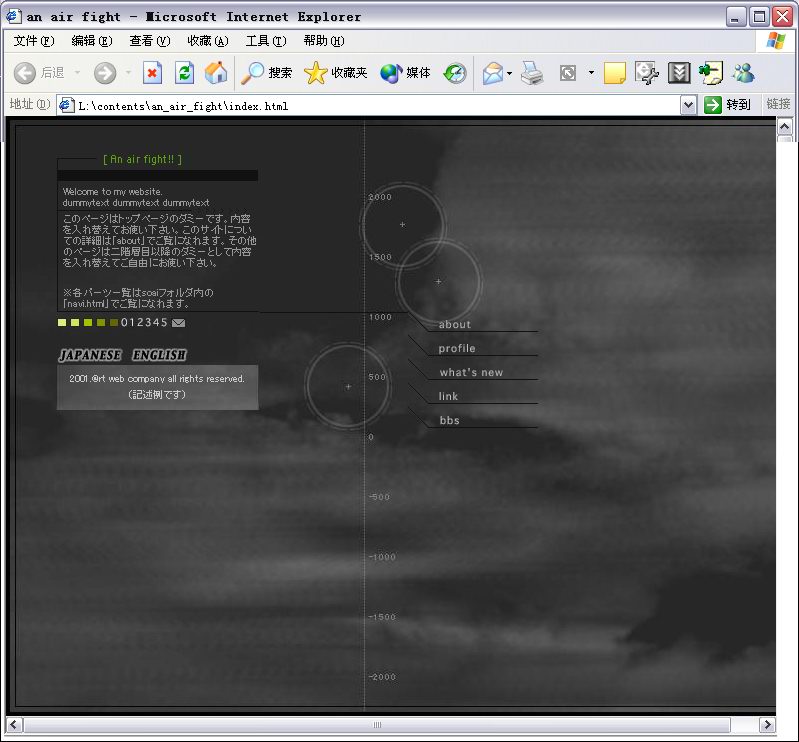The width and height of the screenshot is (799, 742).
Task: Click the "about" navigation link
Action: click(454, 325)
